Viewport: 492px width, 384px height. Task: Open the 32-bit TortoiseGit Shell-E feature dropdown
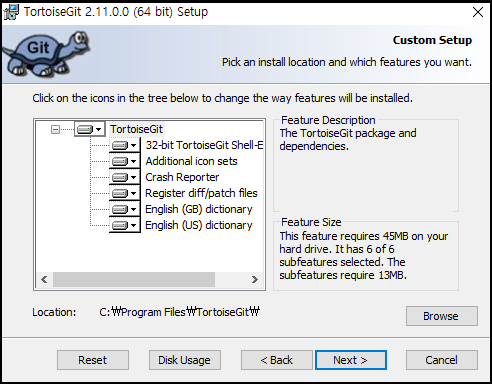click(124, 145)
